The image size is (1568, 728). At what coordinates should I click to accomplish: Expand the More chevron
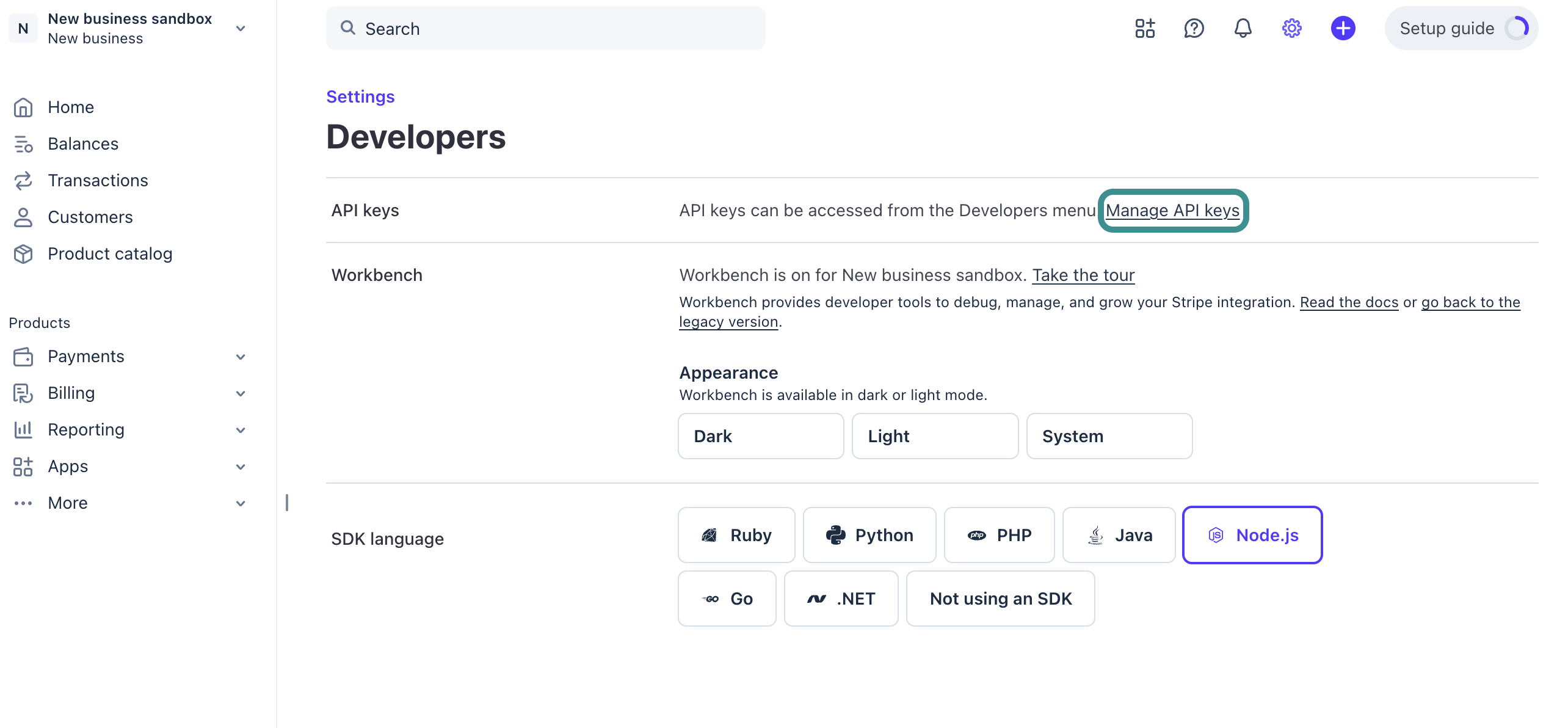pyautogui.click(x=241, y=503)
